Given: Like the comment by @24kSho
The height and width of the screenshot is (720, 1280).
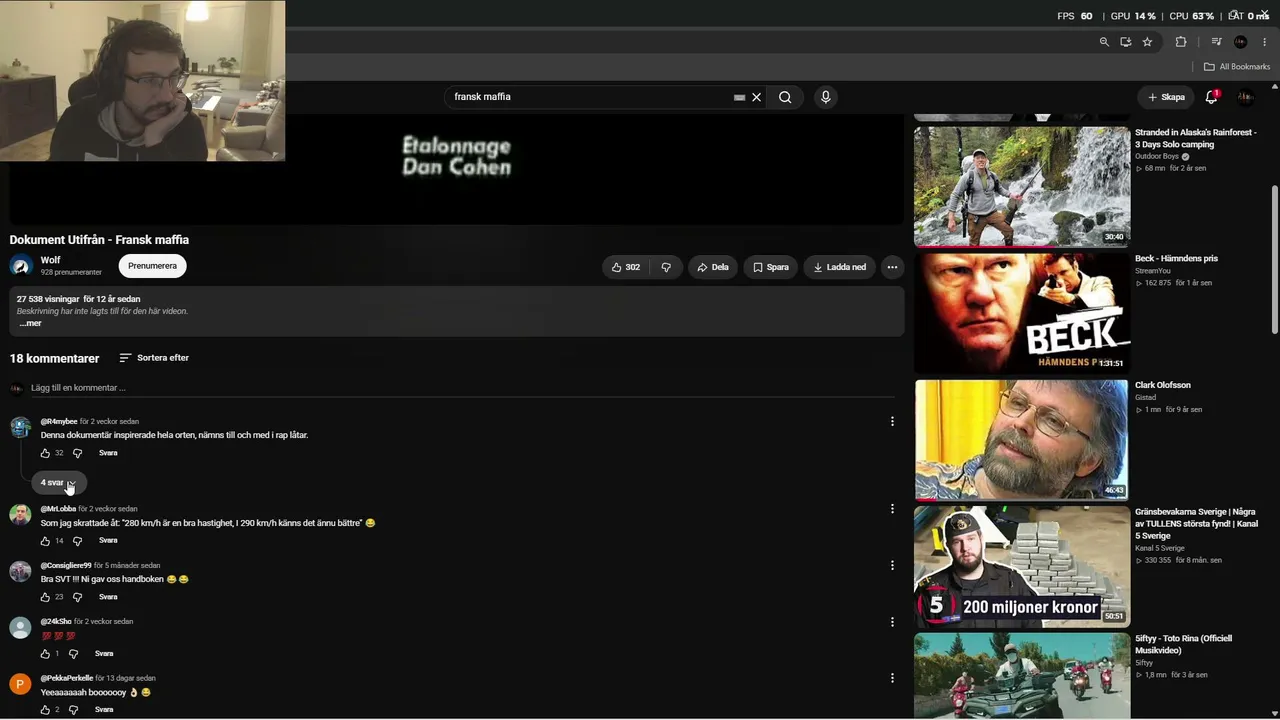Looking at the screenshot, I should click(45, 654).
